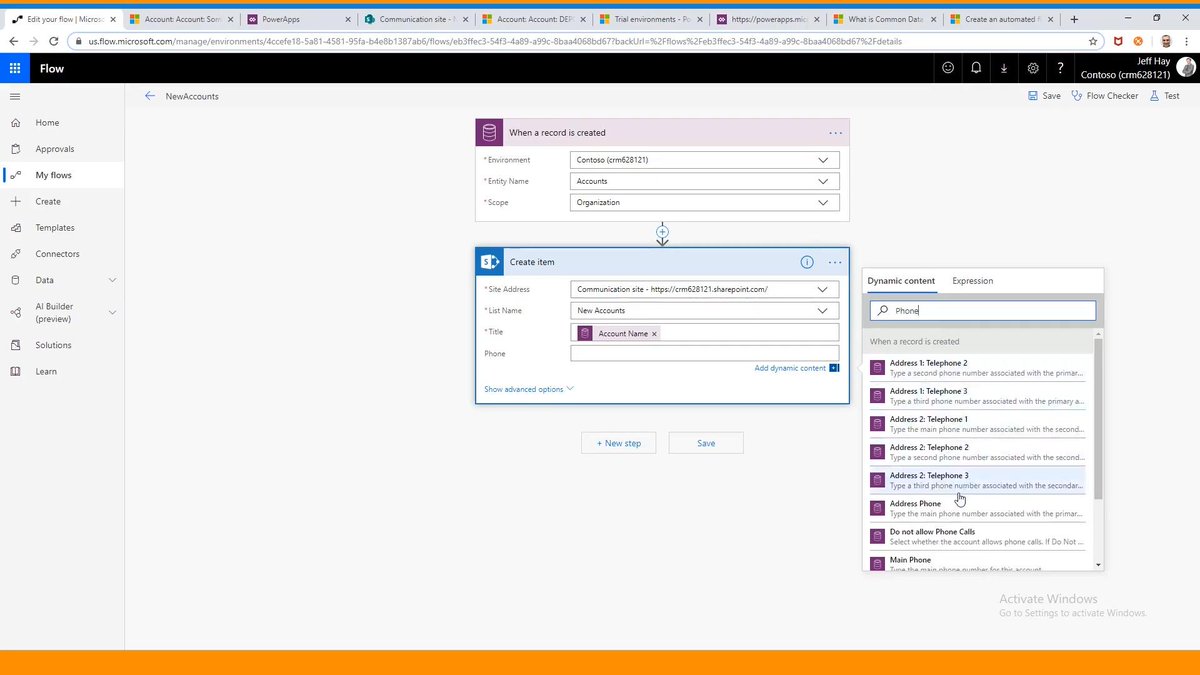Viewport: 1200px width, 675px height.
Task: Switch to the What is Common Data browser tab
Action: [x=885, y=19]
